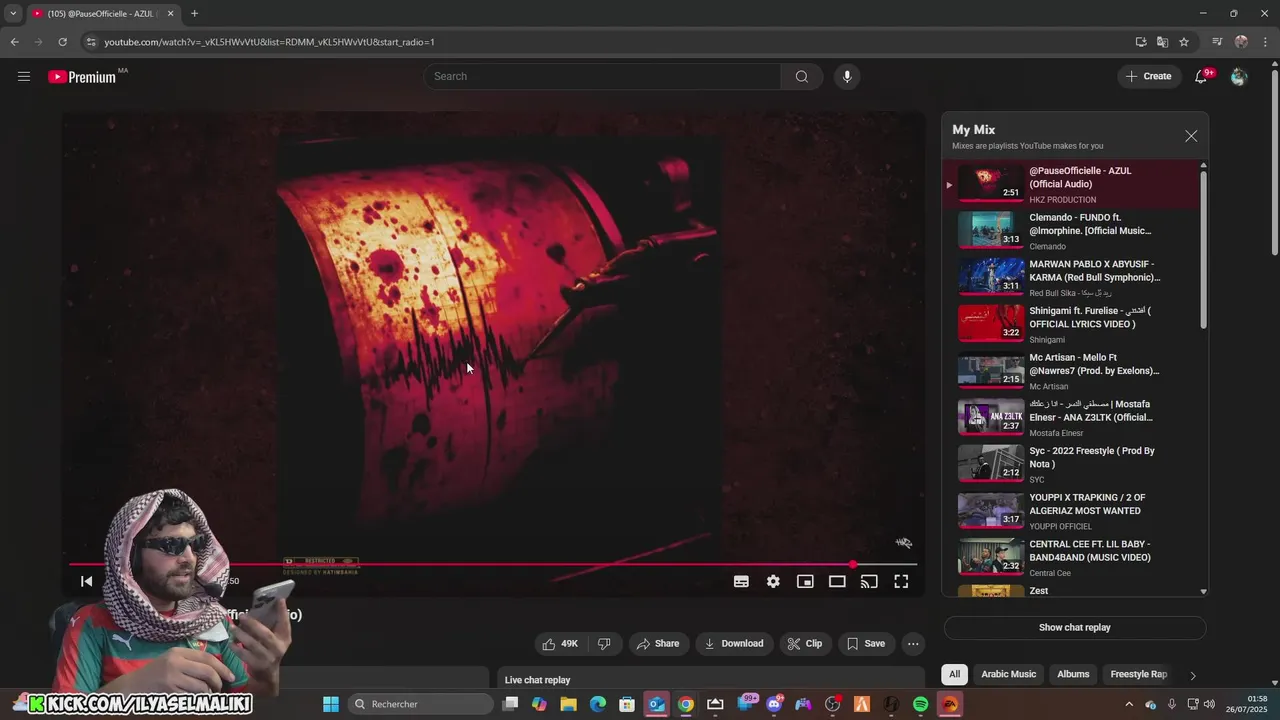Viewport: 1280px width, 720px height.
Task: Enter full screen mode
Action: [901, 581]
